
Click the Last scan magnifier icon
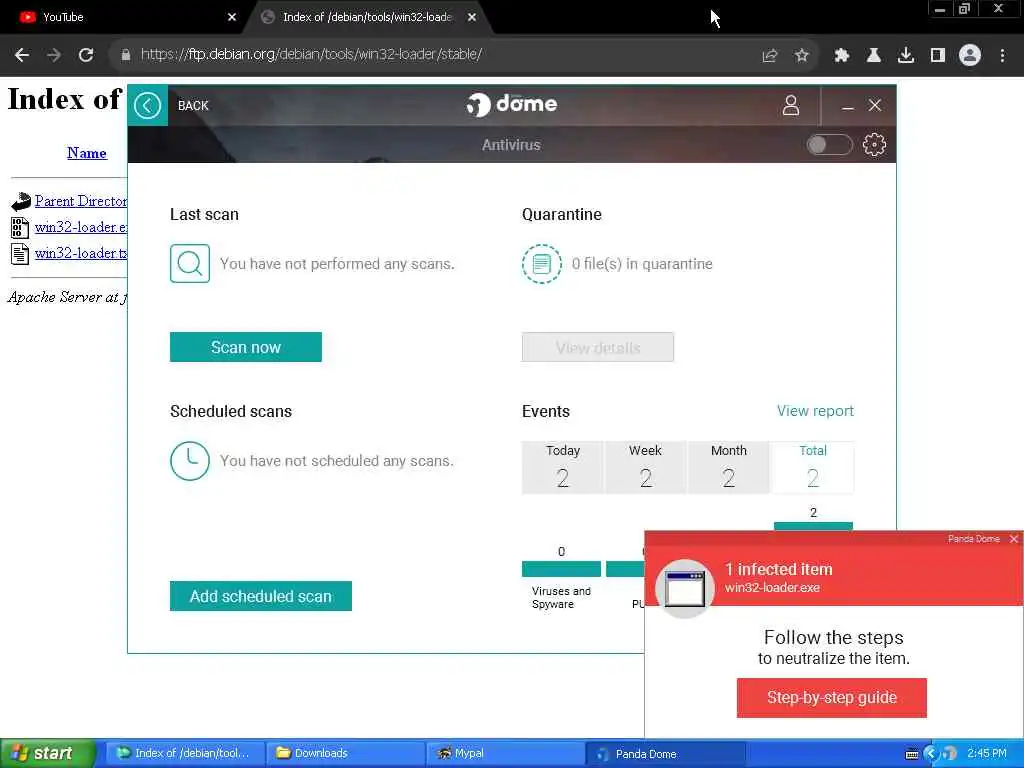pyautogui.click(x=190, y=263)
